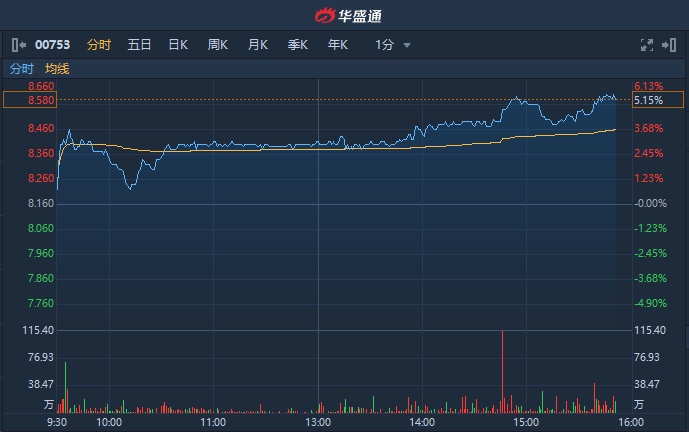Open the 1分 minute interval dropdown
Image resolution: width=689 pixels, height=432 pixels.
[393, 45]
